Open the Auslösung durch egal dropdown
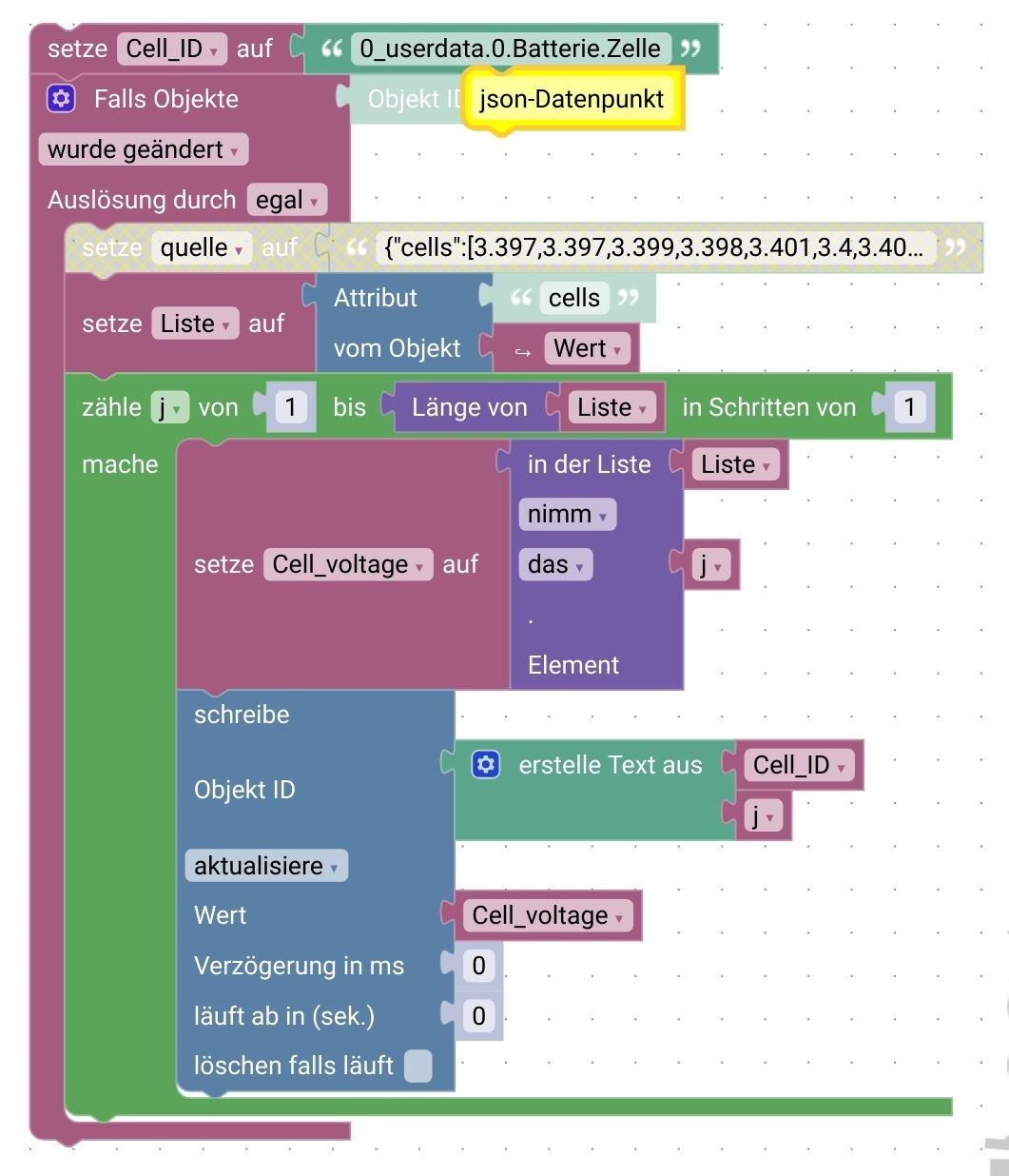This screenshot has width=1009, height=1176. pos(287,200)
